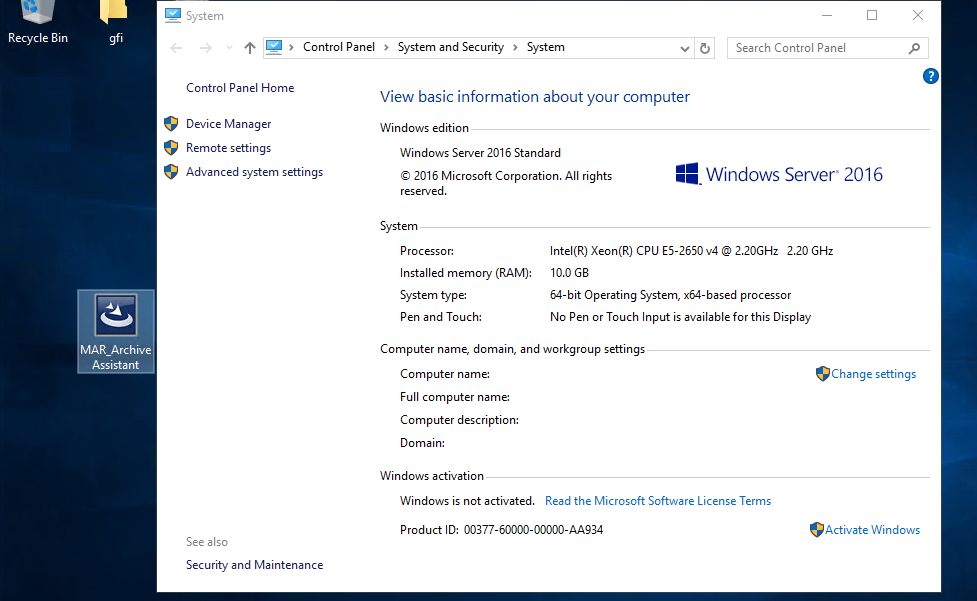Open Control Panel Home link
The image size is (977, 601).
(240, 88)
